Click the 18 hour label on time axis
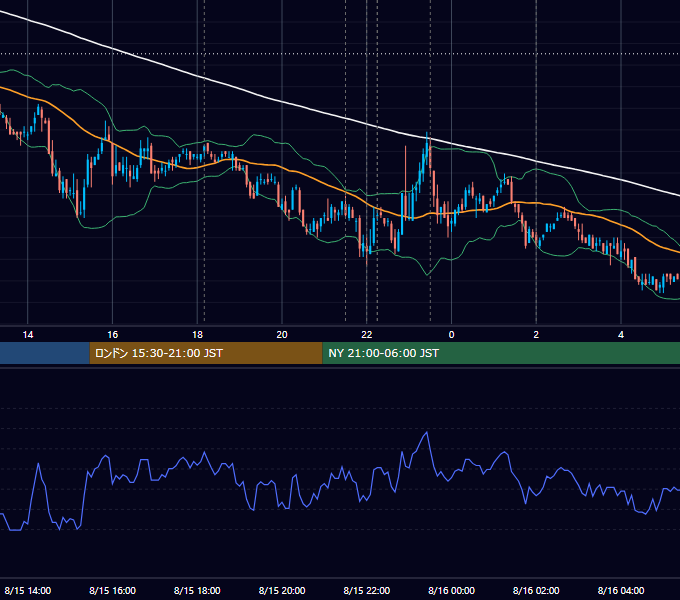This screenshot has width=680, height=600. pos(197,335)
